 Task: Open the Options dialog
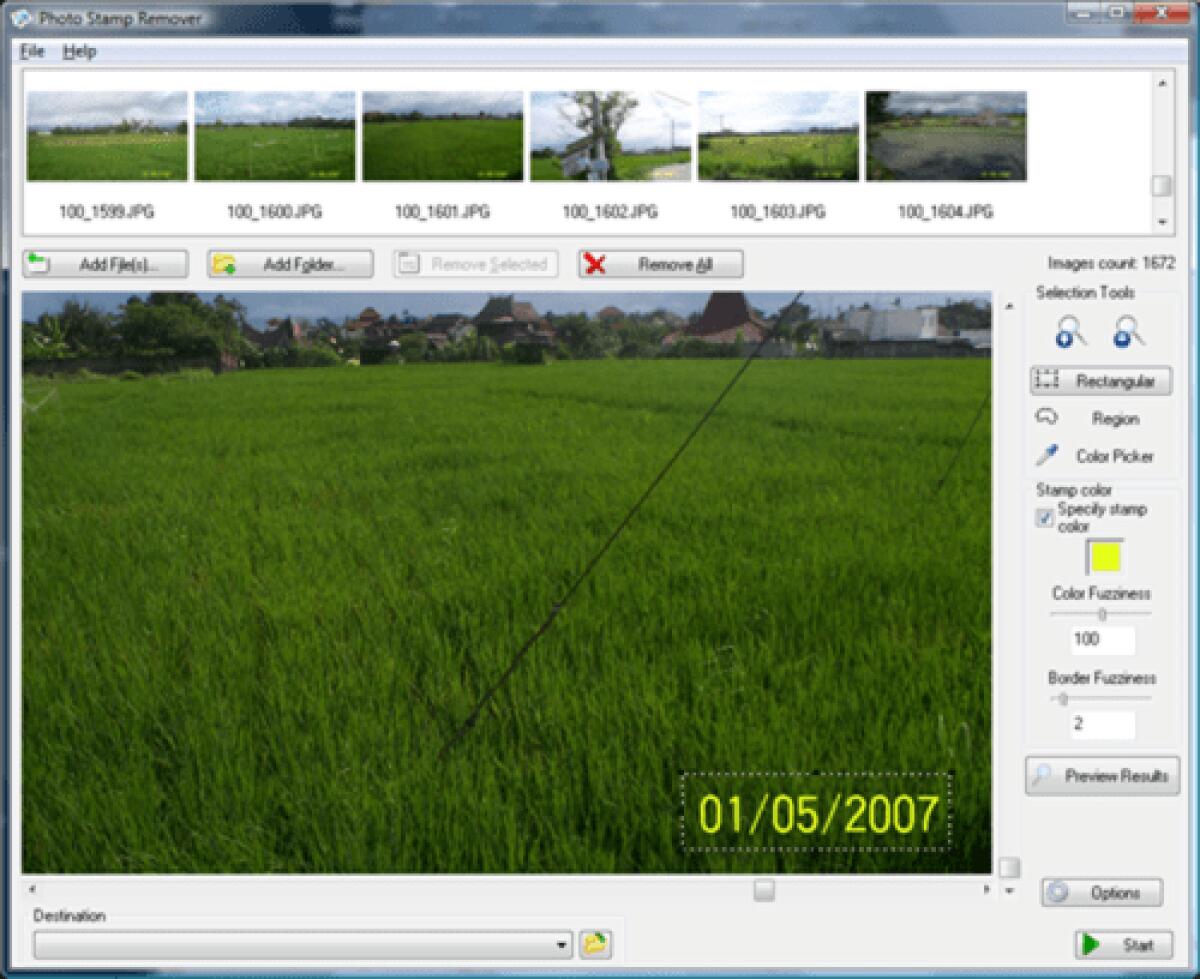click(1100, 893)
